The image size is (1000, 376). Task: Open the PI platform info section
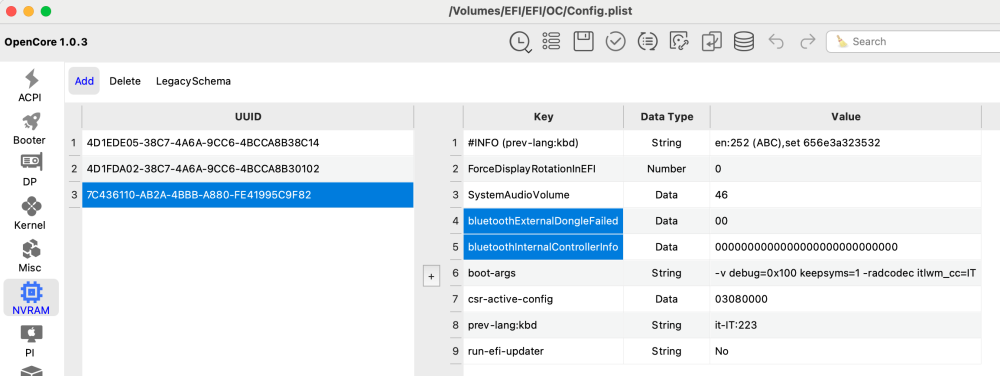click(x=31, y=341)
